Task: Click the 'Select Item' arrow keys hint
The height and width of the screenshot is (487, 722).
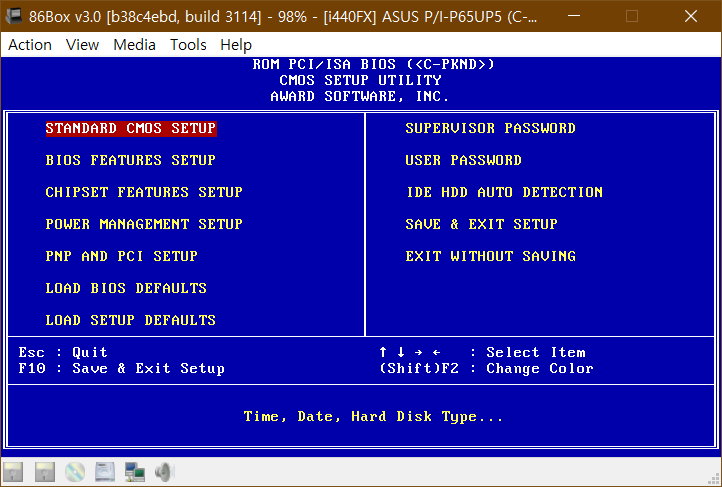Action: pos(482,353)
